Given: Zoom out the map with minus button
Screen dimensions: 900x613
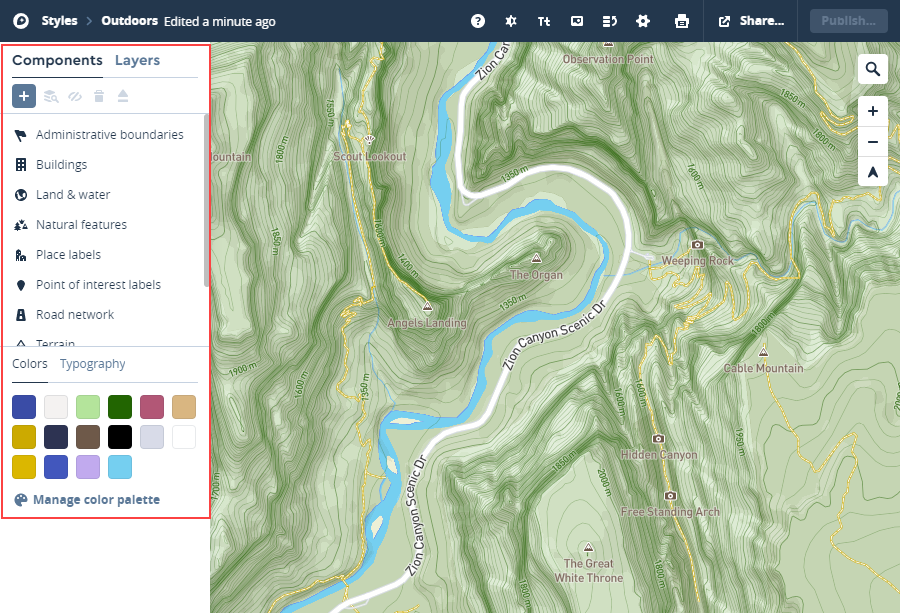Looking at the screenshot, I should pyautogui.click(x=872, y=142).
